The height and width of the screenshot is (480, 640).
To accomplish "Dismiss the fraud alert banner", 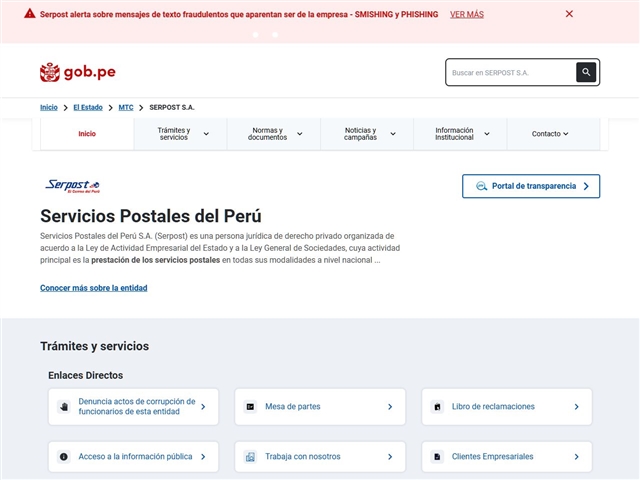I will tap(569, 14).
